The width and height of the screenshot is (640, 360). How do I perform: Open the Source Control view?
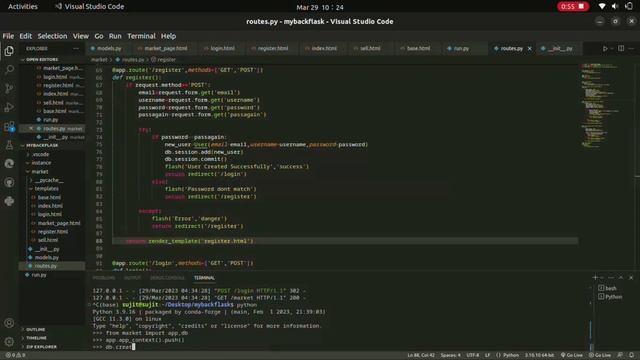tap(9, 89)
